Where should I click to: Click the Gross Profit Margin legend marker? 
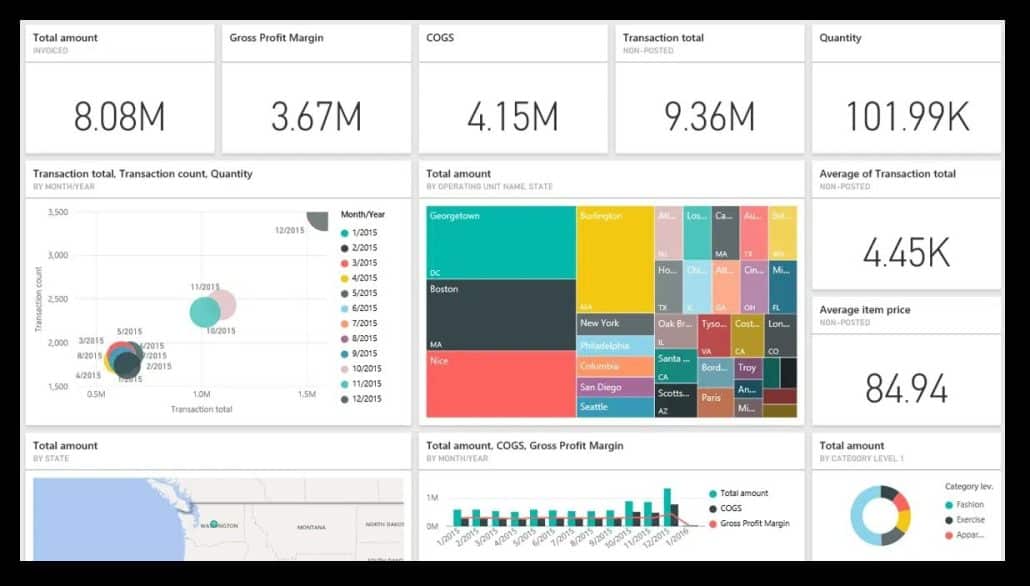(x=714, y=523)
